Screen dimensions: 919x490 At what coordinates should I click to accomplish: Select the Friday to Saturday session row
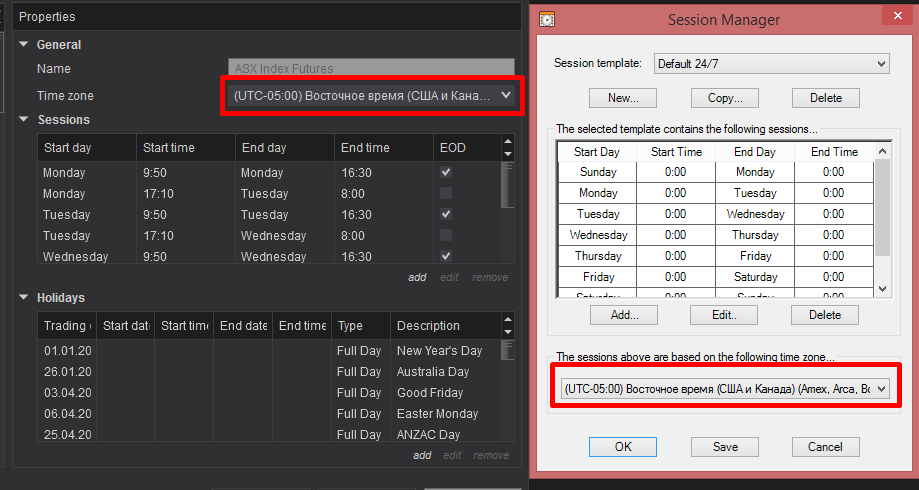point(716,277)
